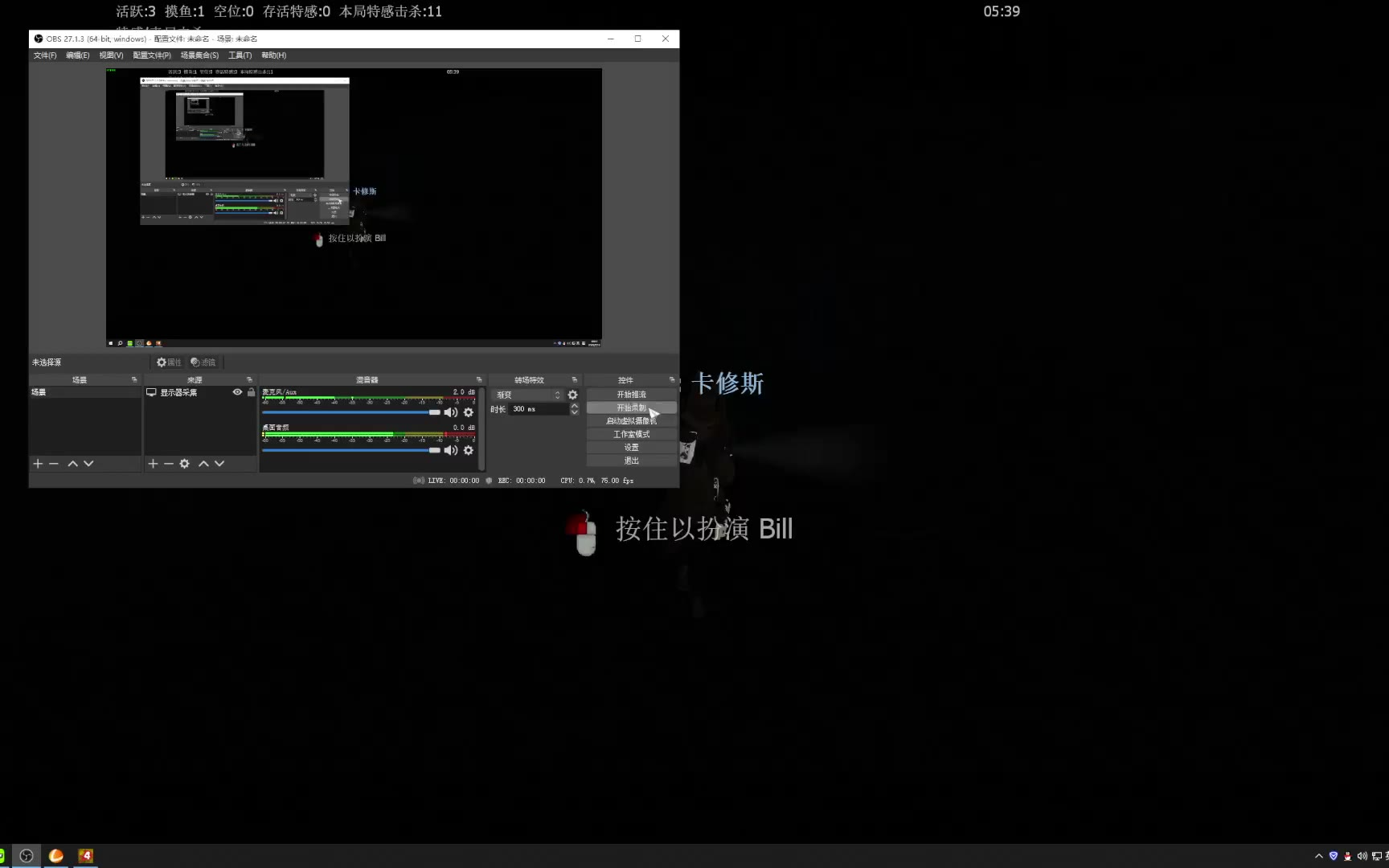The height and width of the screenshot is (868, 1389).
Task: Decrease the transition duration with down arrow
Action: click(x=574, y=412)
